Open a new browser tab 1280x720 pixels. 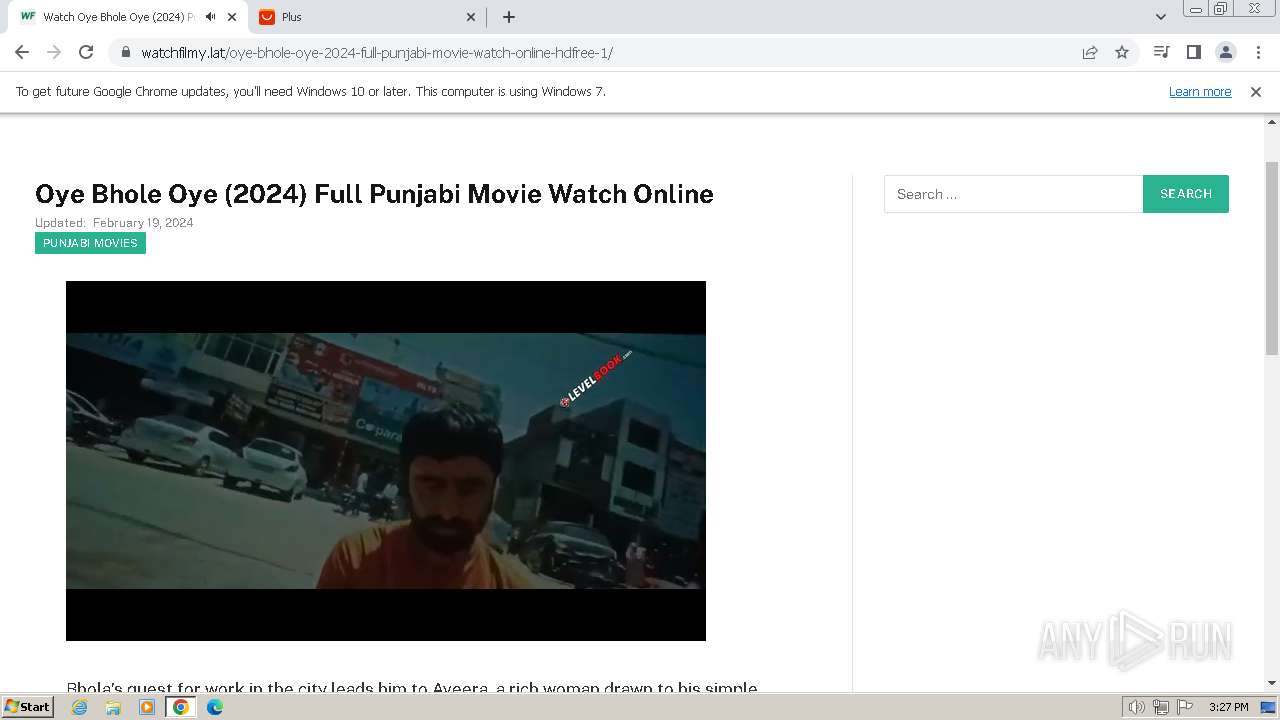508,17
